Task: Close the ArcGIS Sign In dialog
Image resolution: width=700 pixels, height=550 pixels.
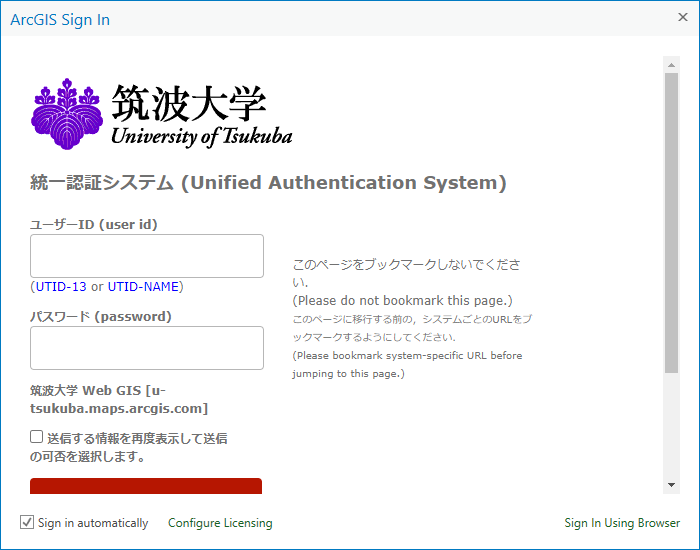Action: pyautogui.click(x=683, y=17)
